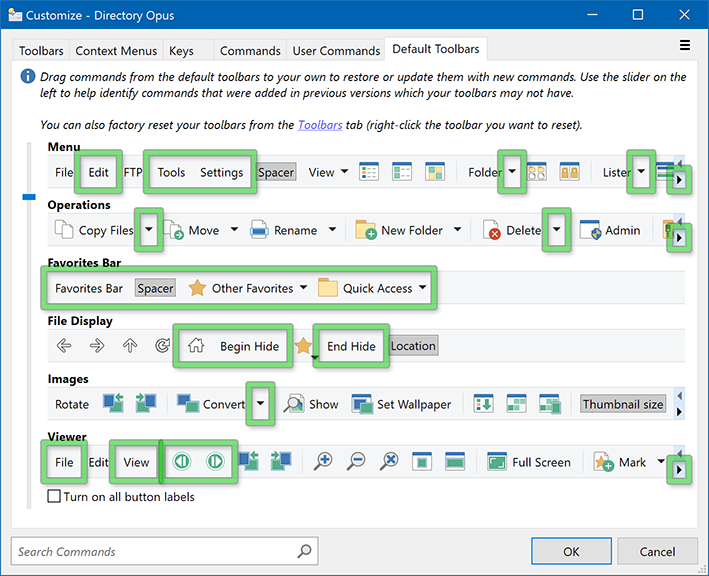709x576 pixels.
Task: Click the blue version slider handle
Action: coord(29,197)
